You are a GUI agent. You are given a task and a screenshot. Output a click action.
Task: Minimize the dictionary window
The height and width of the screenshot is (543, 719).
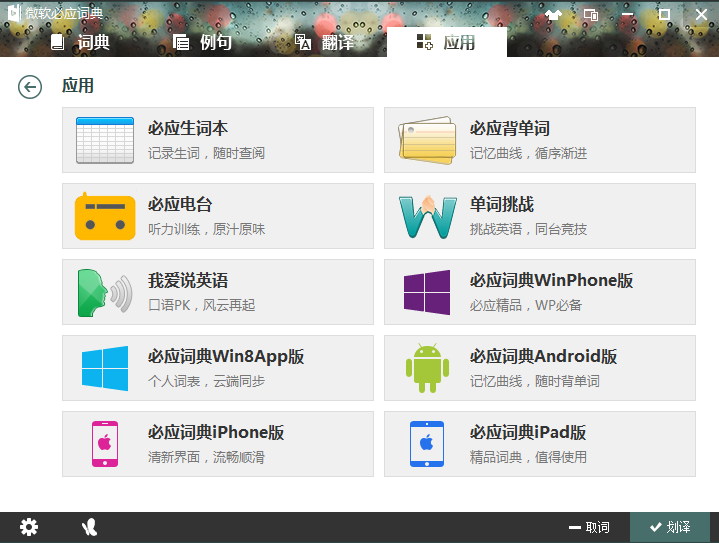tap(627, 15)
